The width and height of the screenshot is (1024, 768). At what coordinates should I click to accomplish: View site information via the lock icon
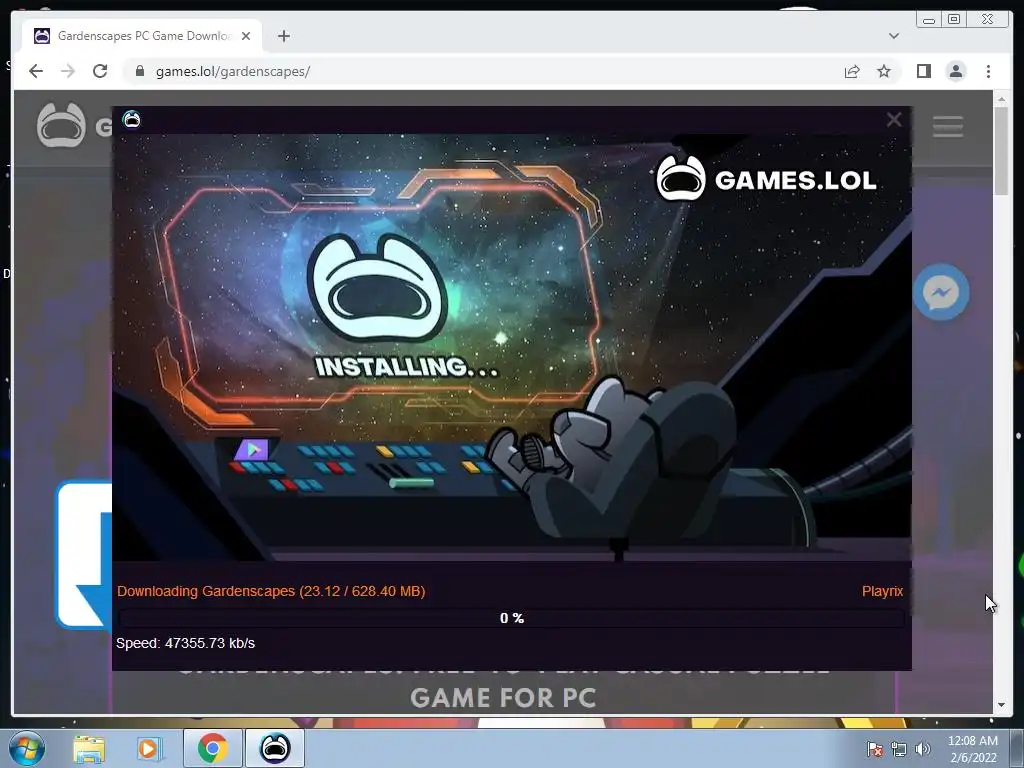[139, 71]
